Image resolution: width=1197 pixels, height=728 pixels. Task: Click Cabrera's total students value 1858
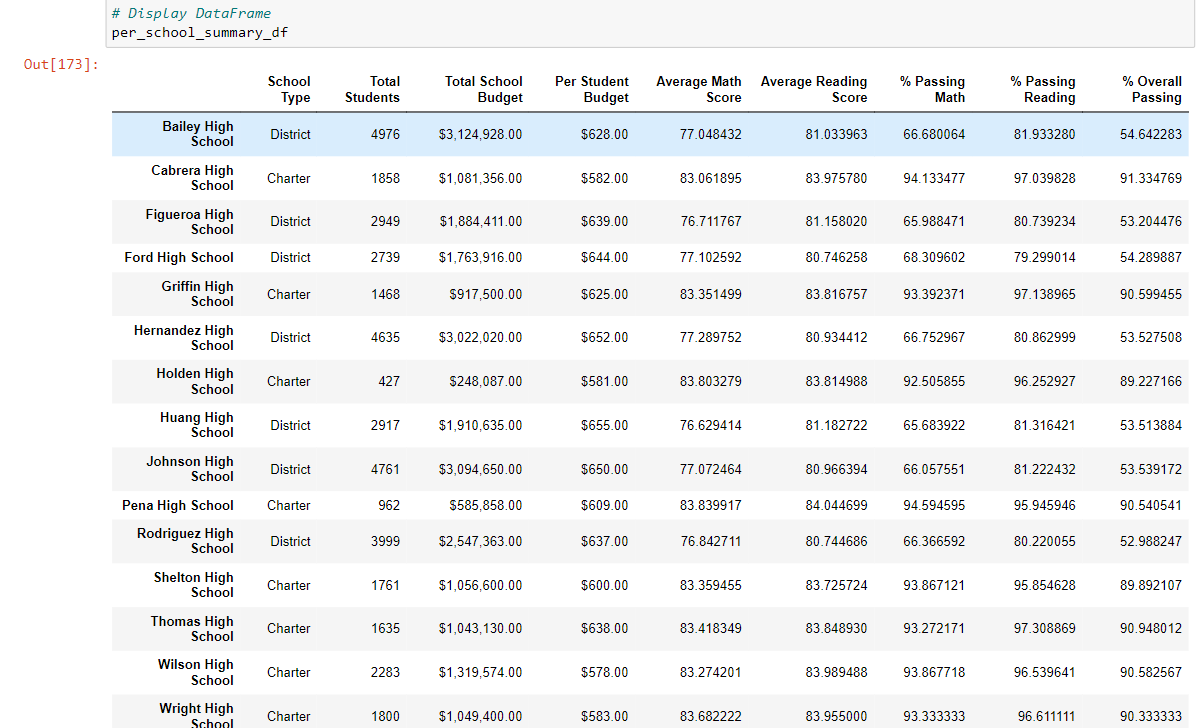pos(386,179)
